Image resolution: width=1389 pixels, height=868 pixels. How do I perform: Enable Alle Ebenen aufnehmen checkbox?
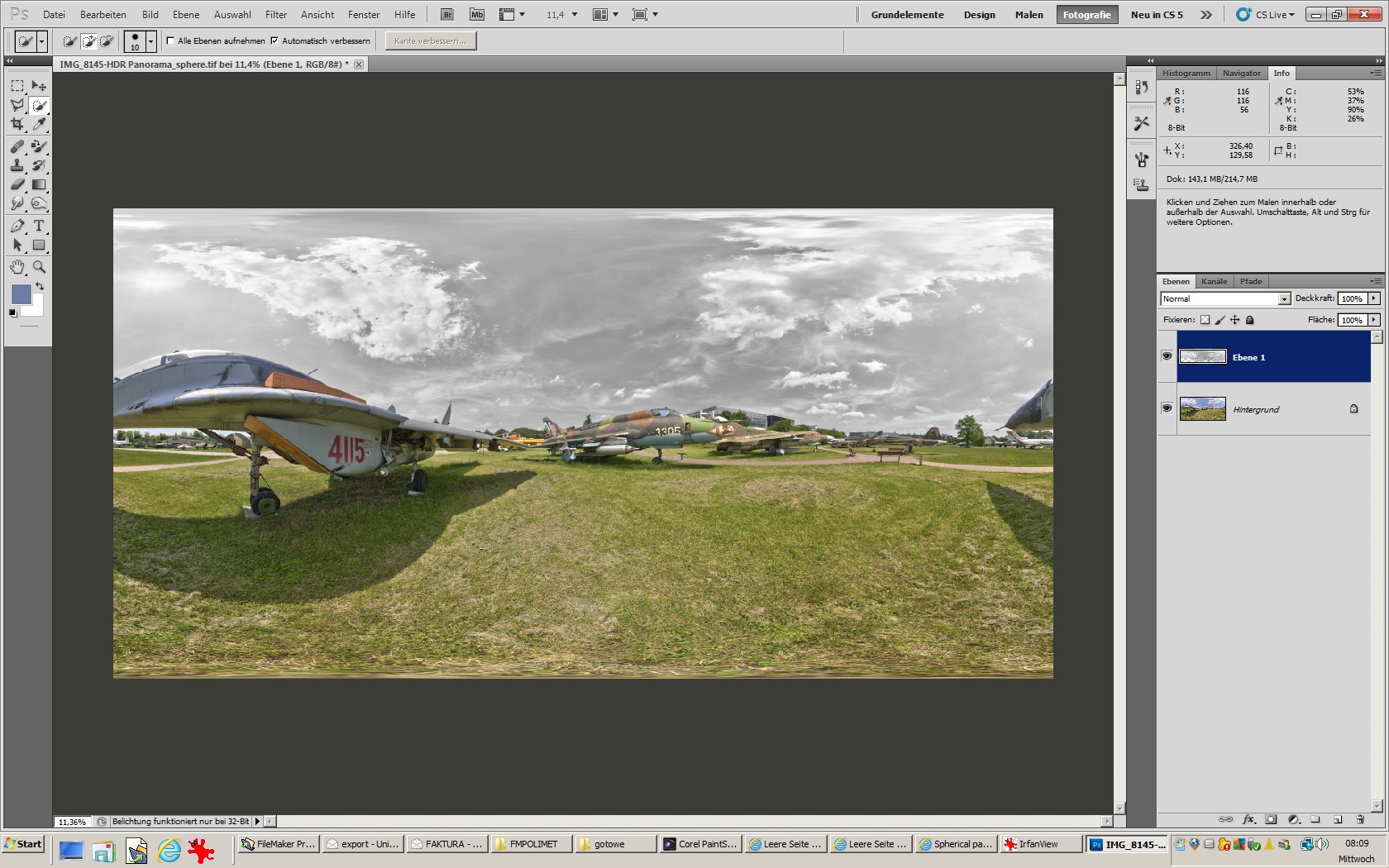pos(171,41)
